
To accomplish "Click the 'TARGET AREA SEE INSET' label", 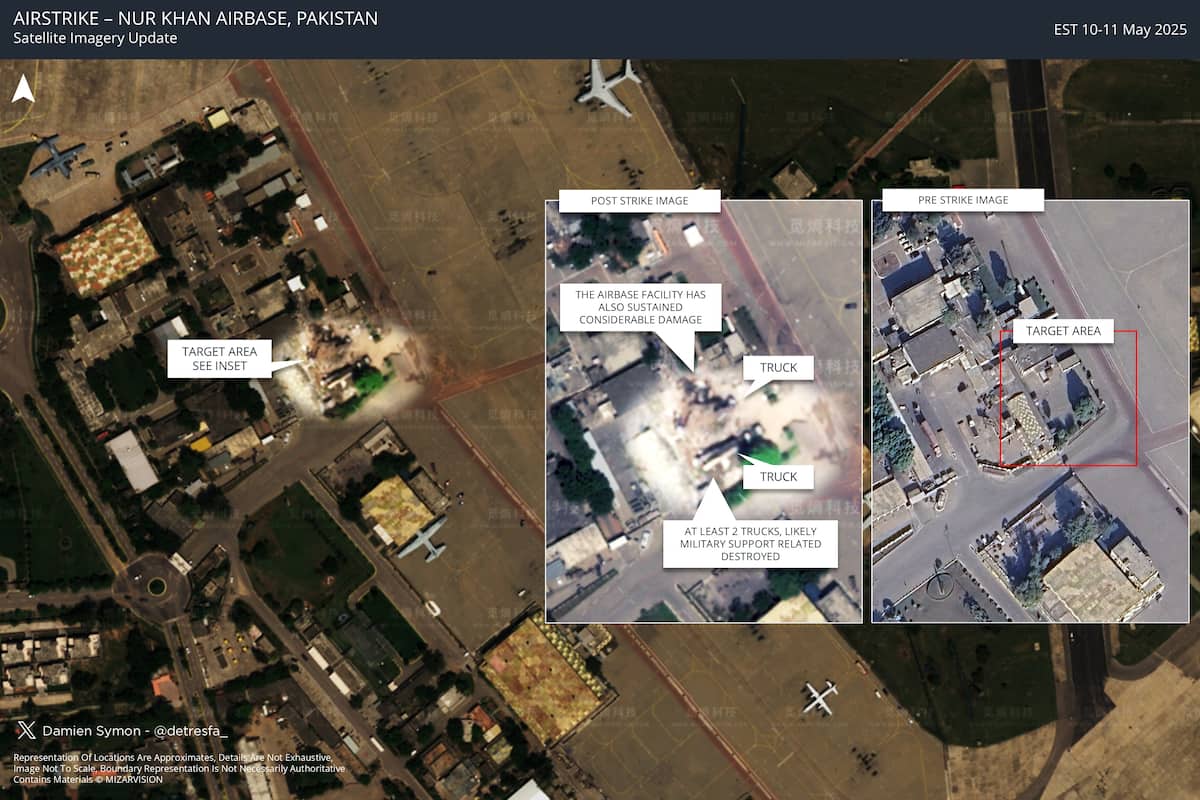I will 219,359.
